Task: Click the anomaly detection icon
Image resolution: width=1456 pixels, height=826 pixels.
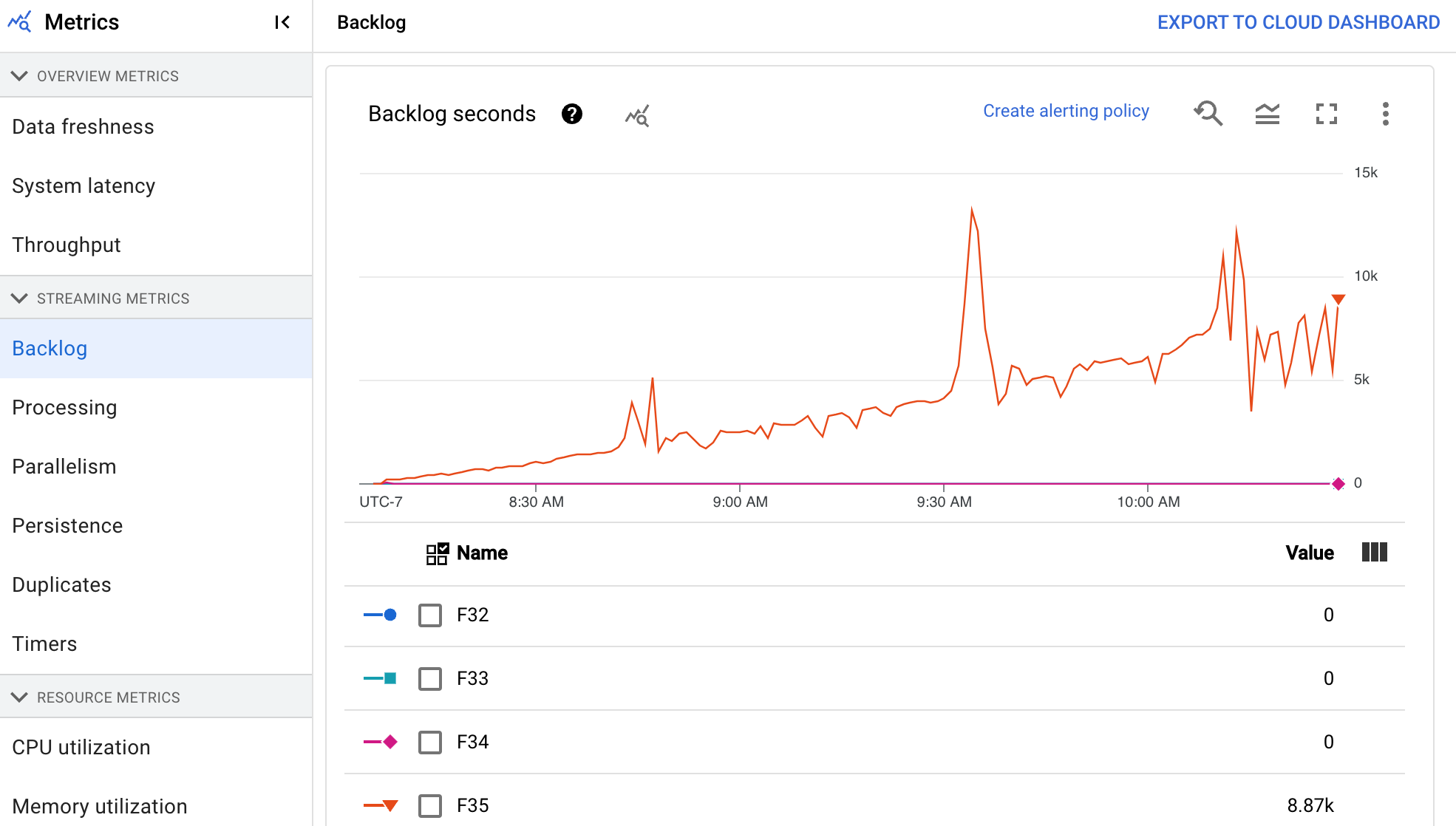Action: coord(636,113)
